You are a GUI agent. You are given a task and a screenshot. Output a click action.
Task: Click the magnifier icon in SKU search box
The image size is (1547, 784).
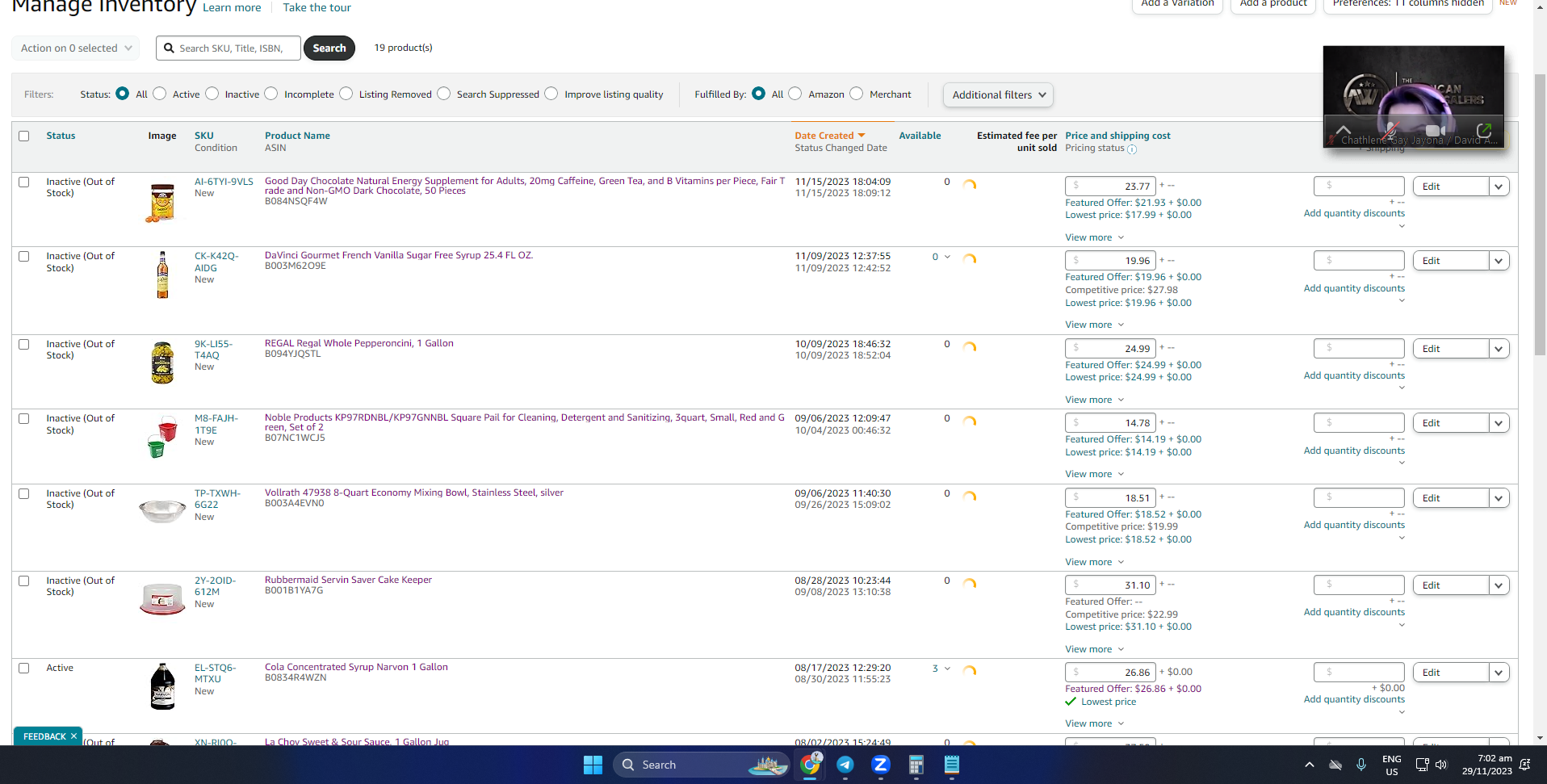point(169,48)
